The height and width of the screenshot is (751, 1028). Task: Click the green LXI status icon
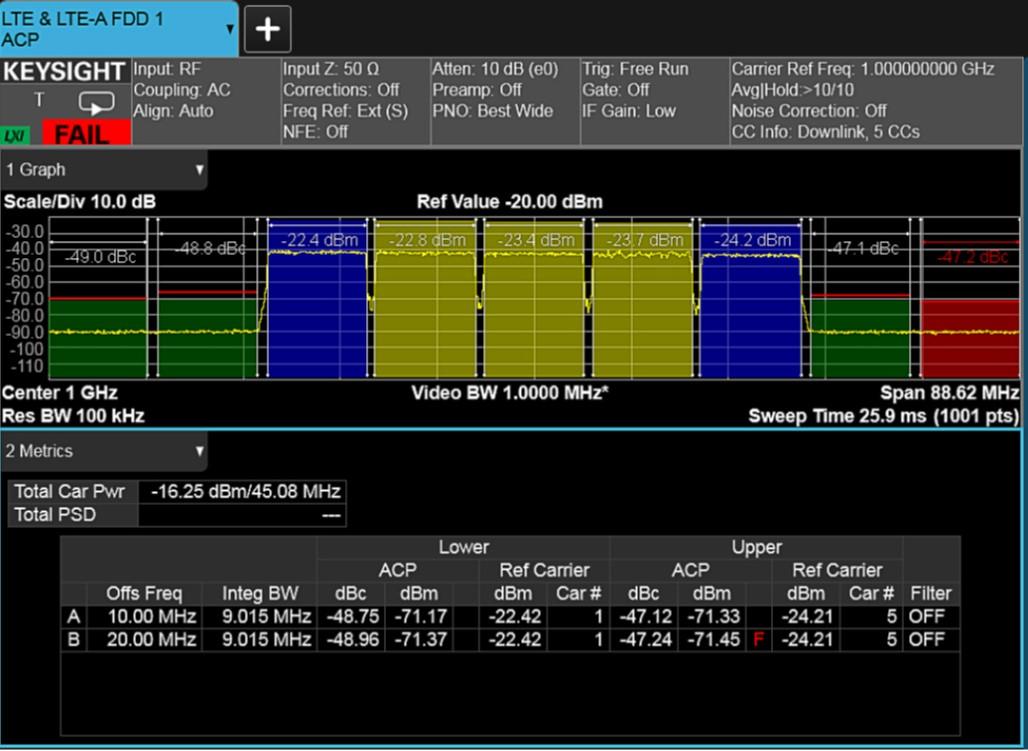tap(15, 134)
